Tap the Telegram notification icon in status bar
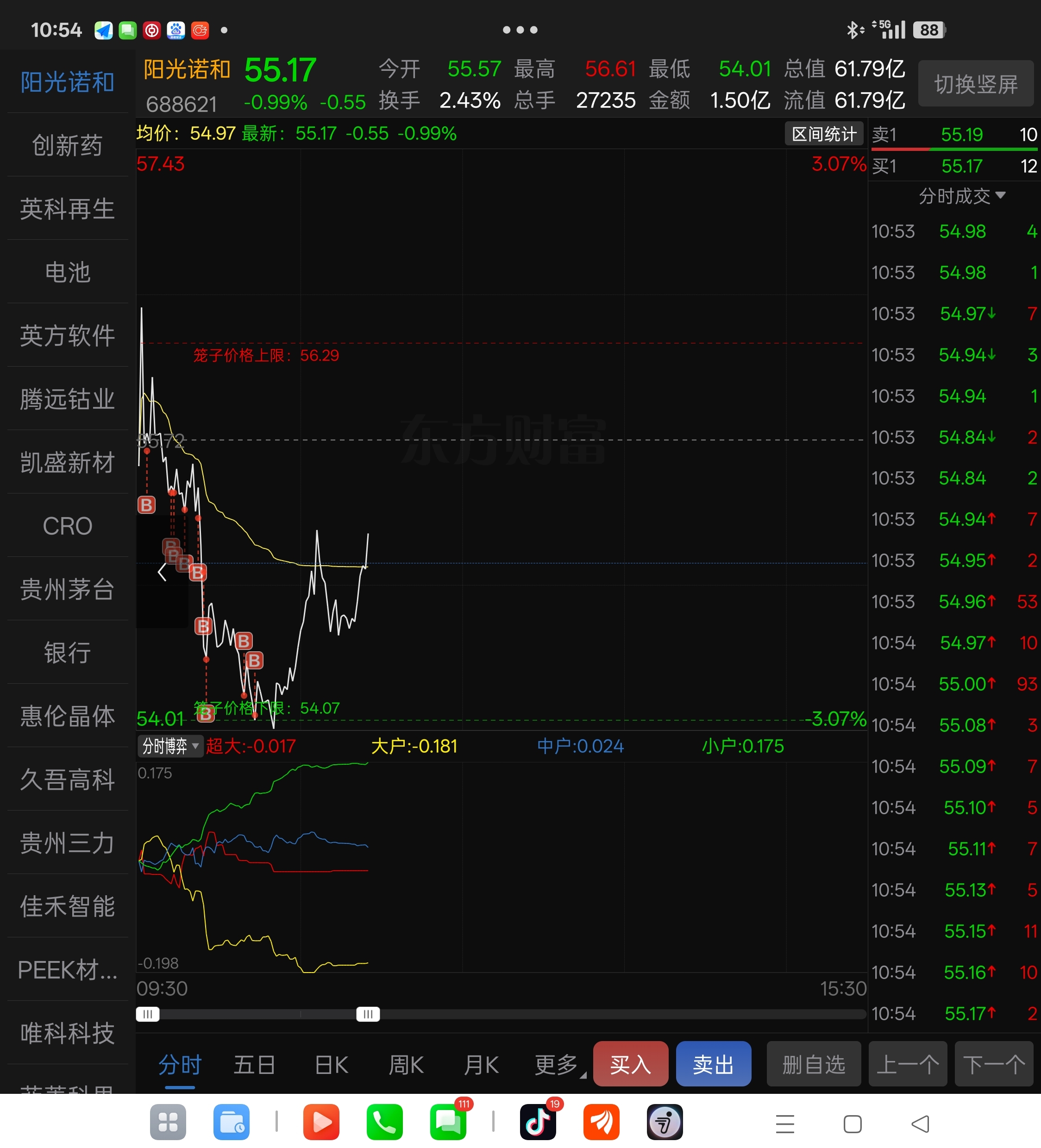1041x1148 pixels. 103,30
